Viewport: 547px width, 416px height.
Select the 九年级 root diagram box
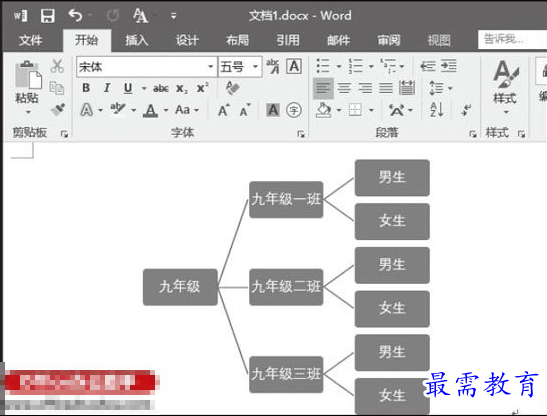coord(180,287)
